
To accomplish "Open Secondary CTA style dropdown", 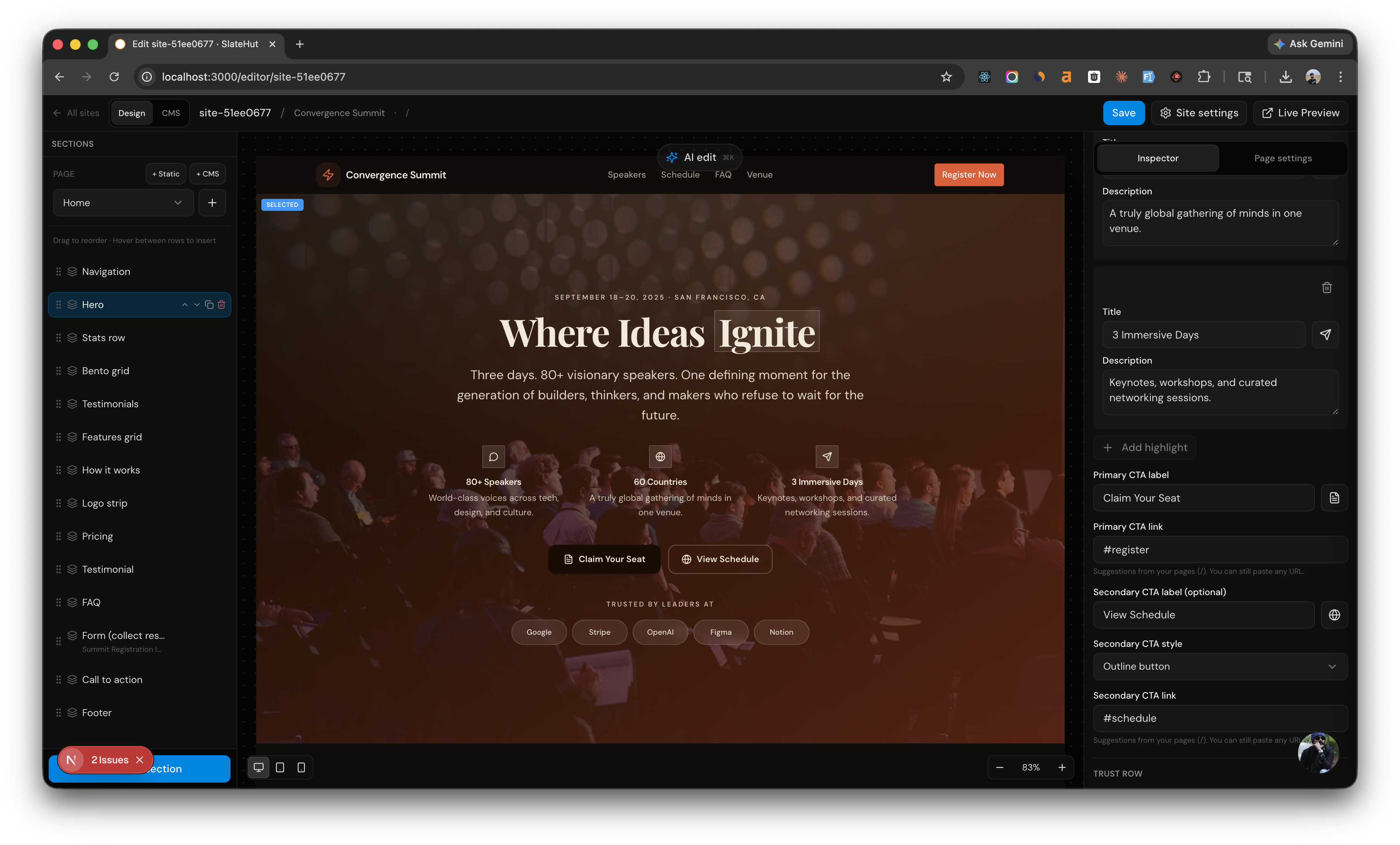I will tap(1220, 667).
